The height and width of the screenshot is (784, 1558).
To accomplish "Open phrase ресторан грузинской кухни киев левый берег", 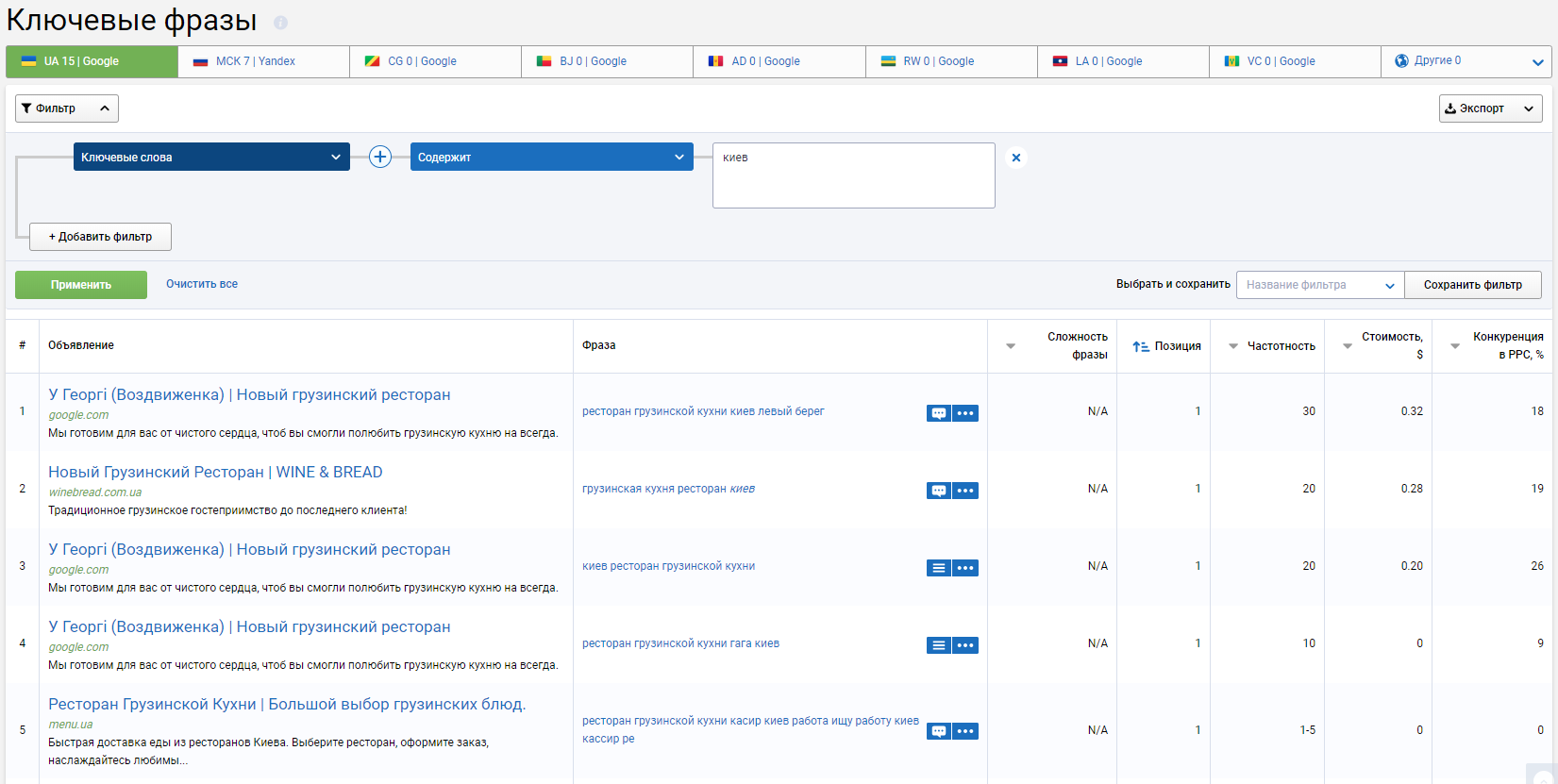I will (703, 411).
